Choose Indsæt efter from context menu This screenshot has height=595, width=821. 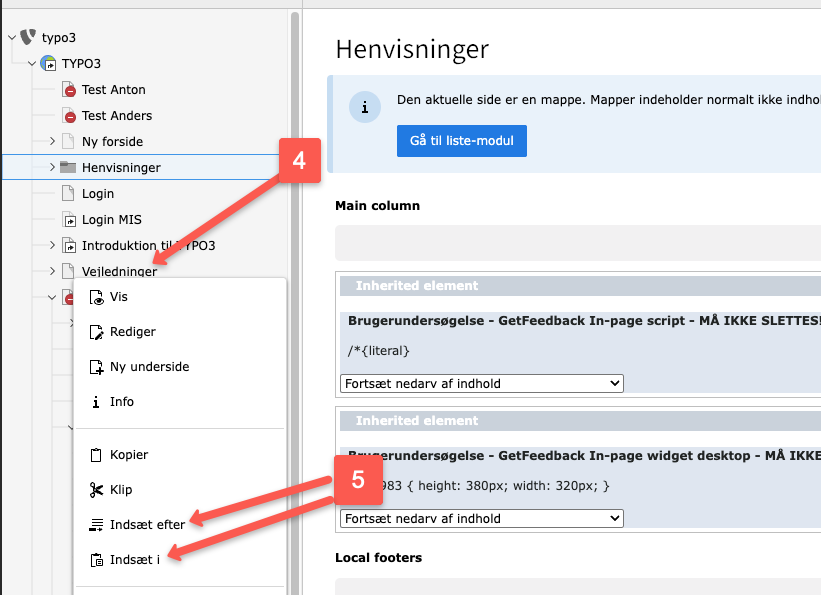[147, 524]
